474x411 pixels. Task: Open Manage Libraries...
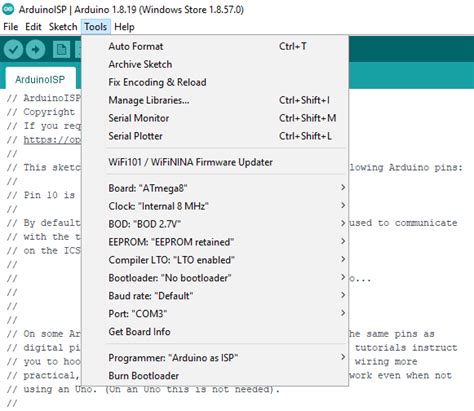pos(215,100)
